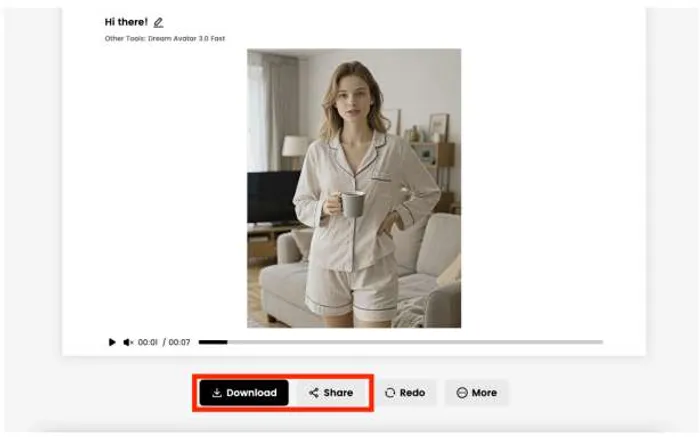Seek to the middle of the video progress bar
The width and height of the screenshot is (700, 437).
click(x=400, y=342)
